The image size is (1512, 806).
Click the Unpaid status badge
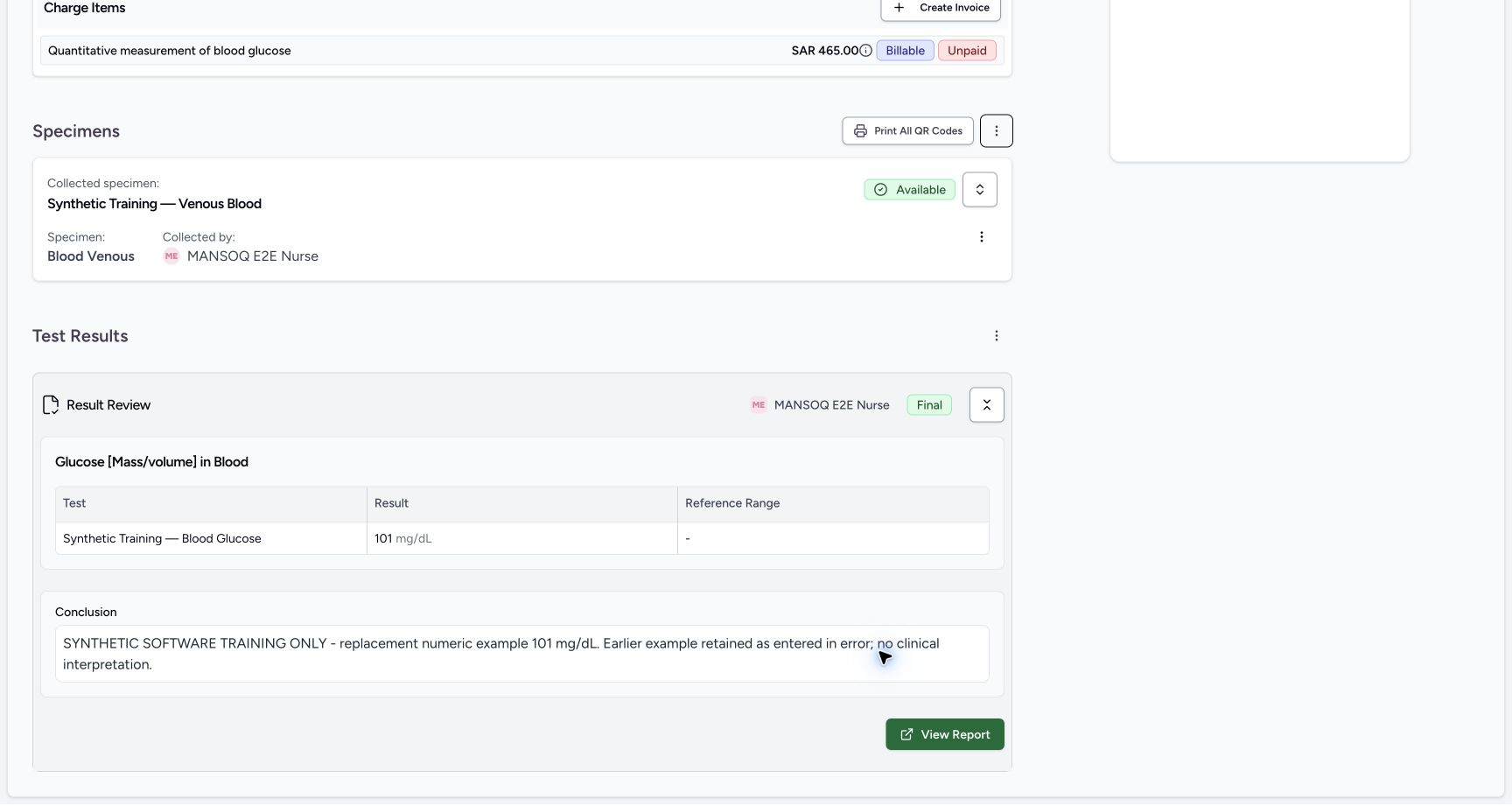click(967, 51)
